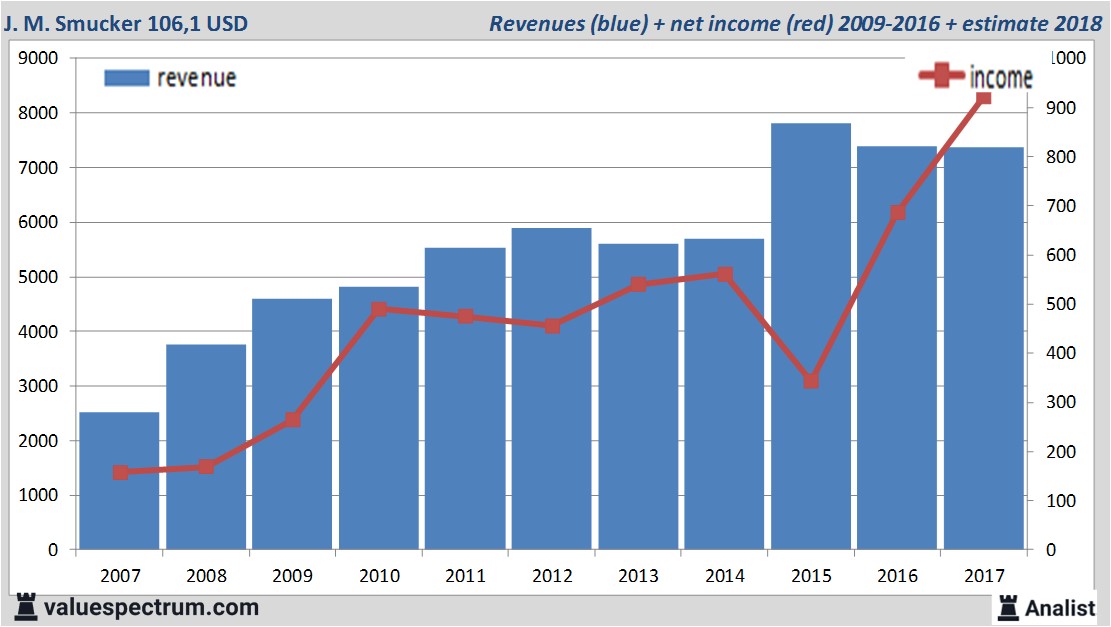The image size is (1111, 627).
Task: Click the 2007 income data point
Action: click(x=120, y=473)
